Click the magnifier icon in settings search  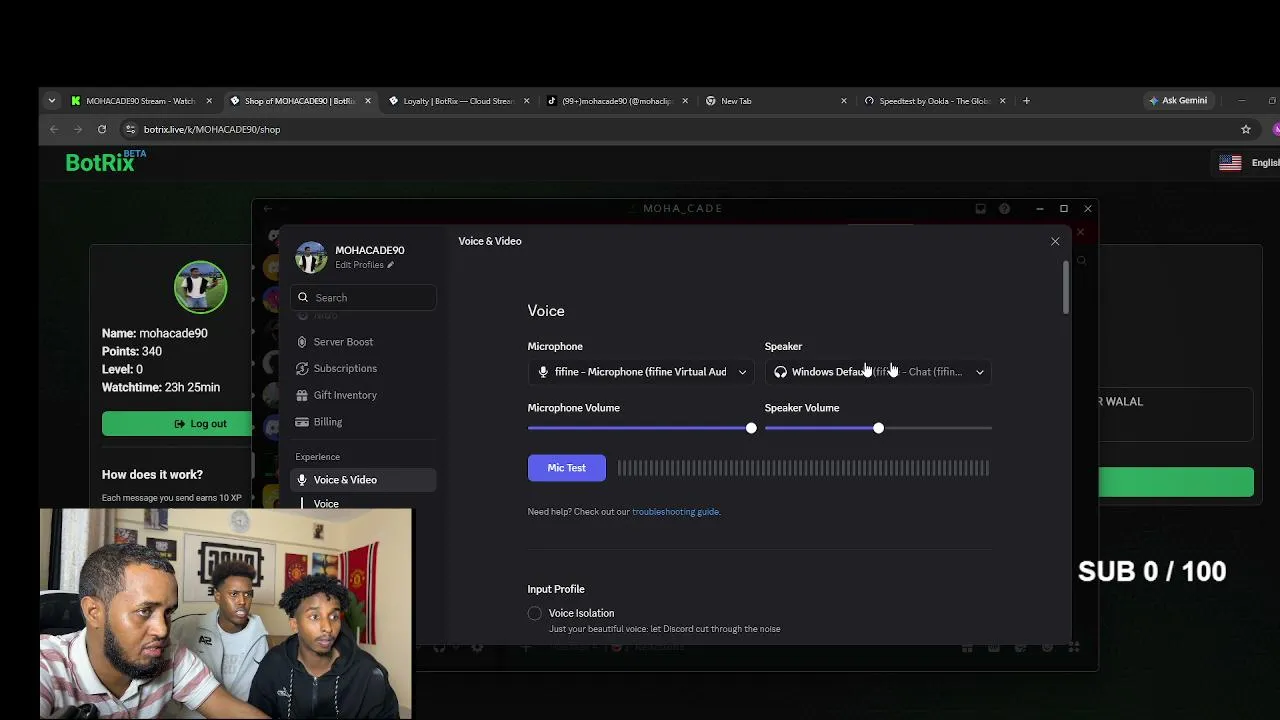(x=303, y=297)
